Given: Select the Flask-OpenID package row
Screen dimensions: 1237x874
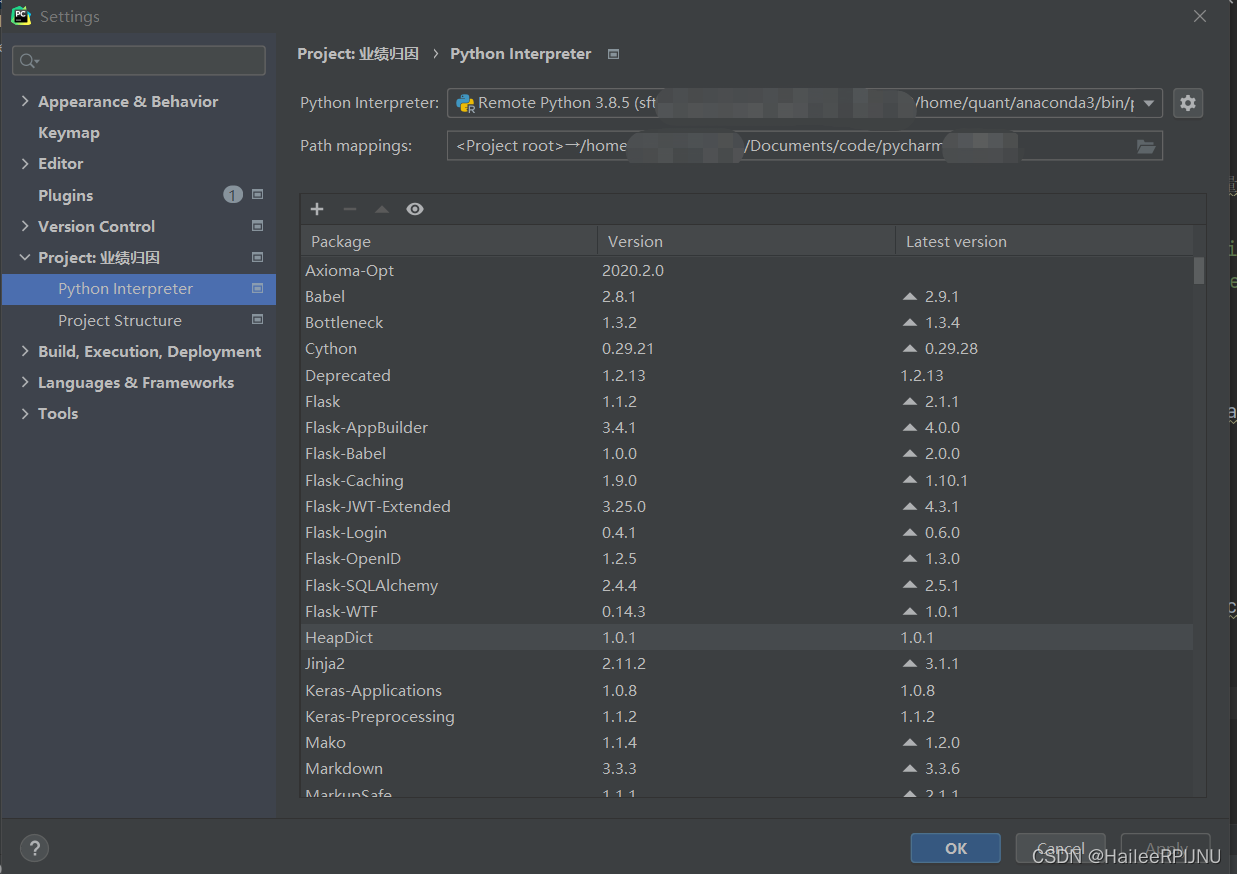Looking at the screenshot, I should coord(747,558).
